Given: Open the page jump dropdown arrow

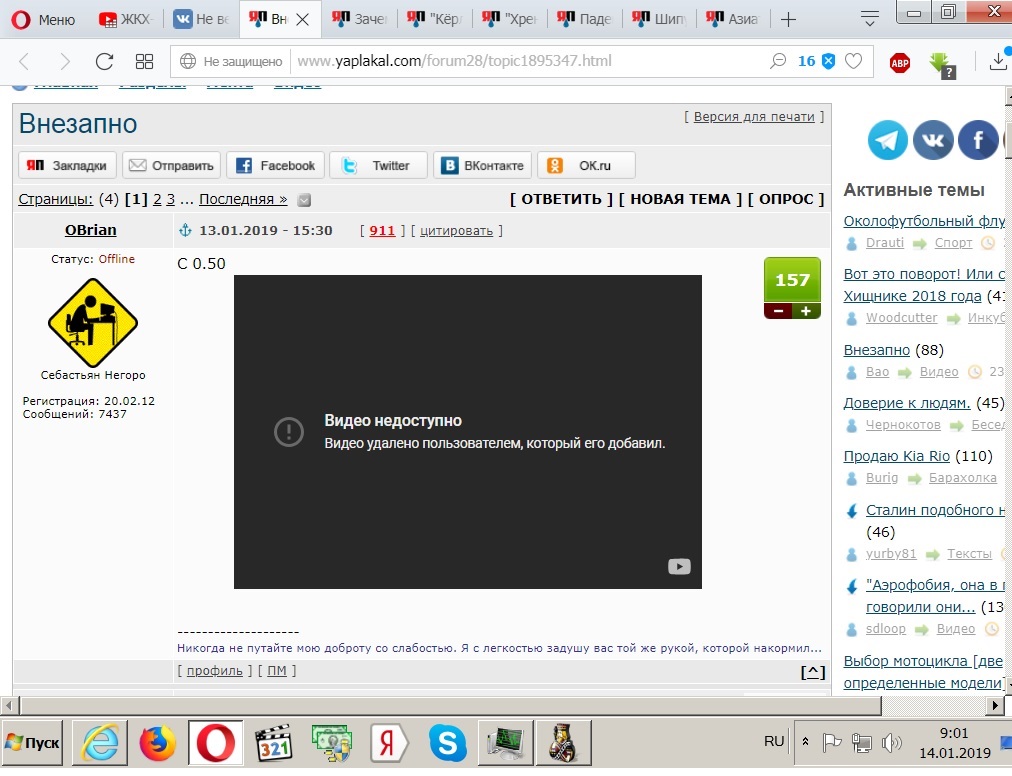Looking at the screenshot, I should click(304, 200).
